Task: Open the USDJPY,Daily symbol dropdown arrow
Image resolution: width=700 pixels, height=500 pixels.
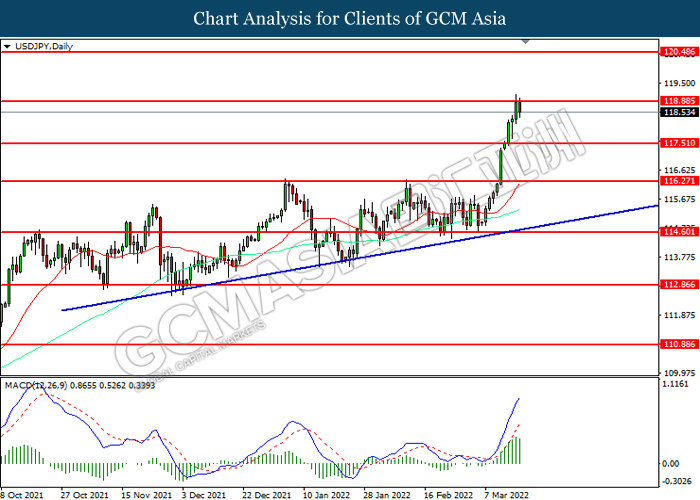Action: [7, 46]
